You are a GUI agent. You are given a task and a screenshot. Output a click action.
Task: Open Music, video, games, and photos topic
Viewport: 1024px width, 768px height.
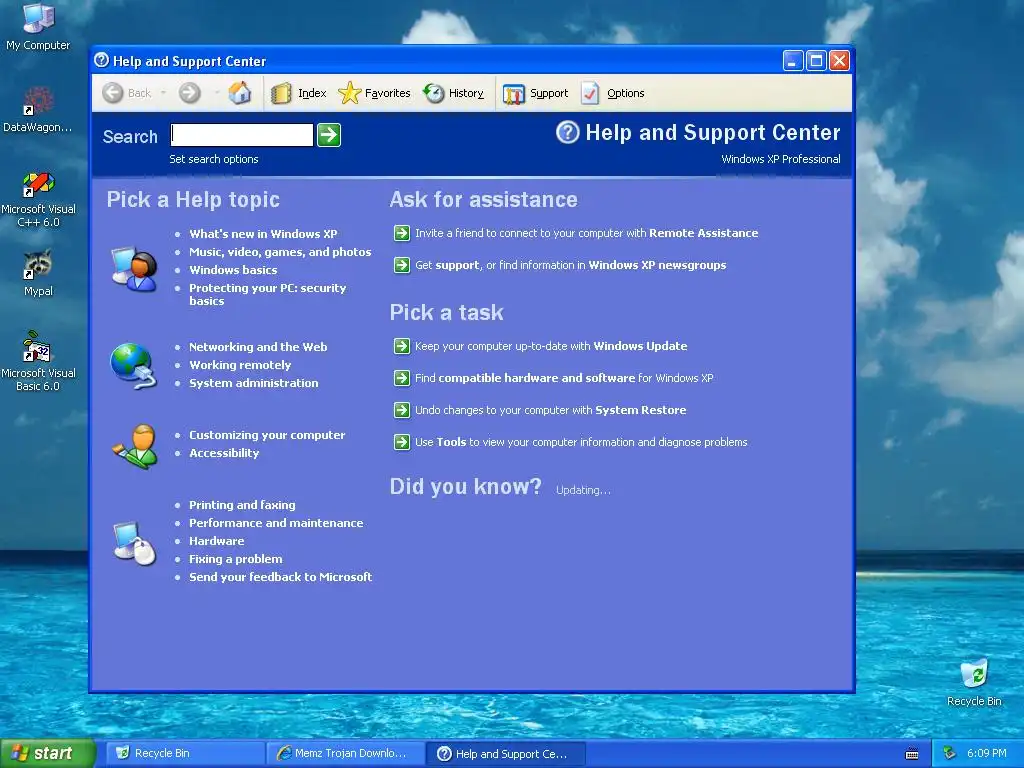[x=280, y=252]
